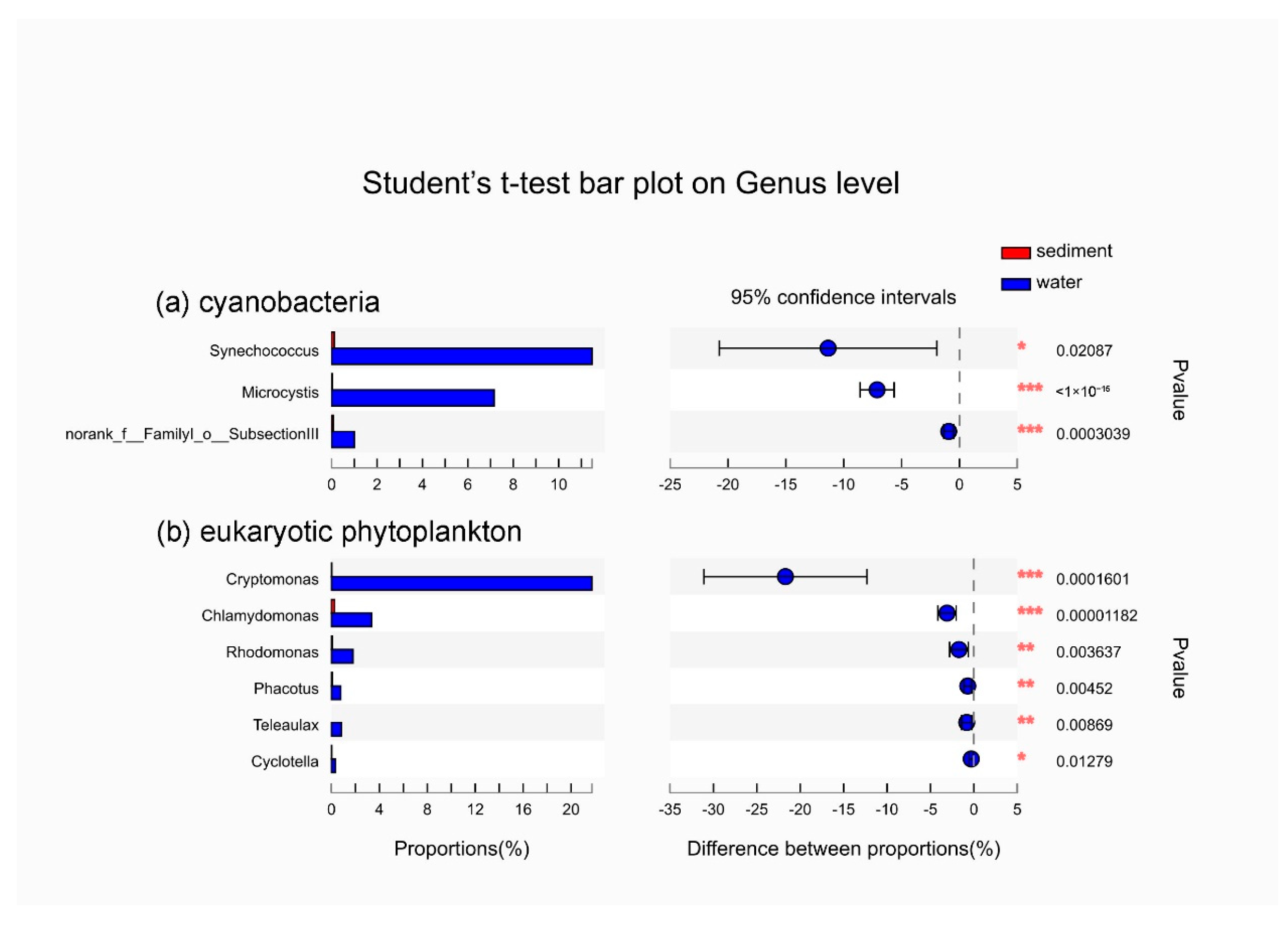The width and height of the screenshot is (1288, 925).
Task: Click the Cyclotella genus label
Action: [284, 761]
